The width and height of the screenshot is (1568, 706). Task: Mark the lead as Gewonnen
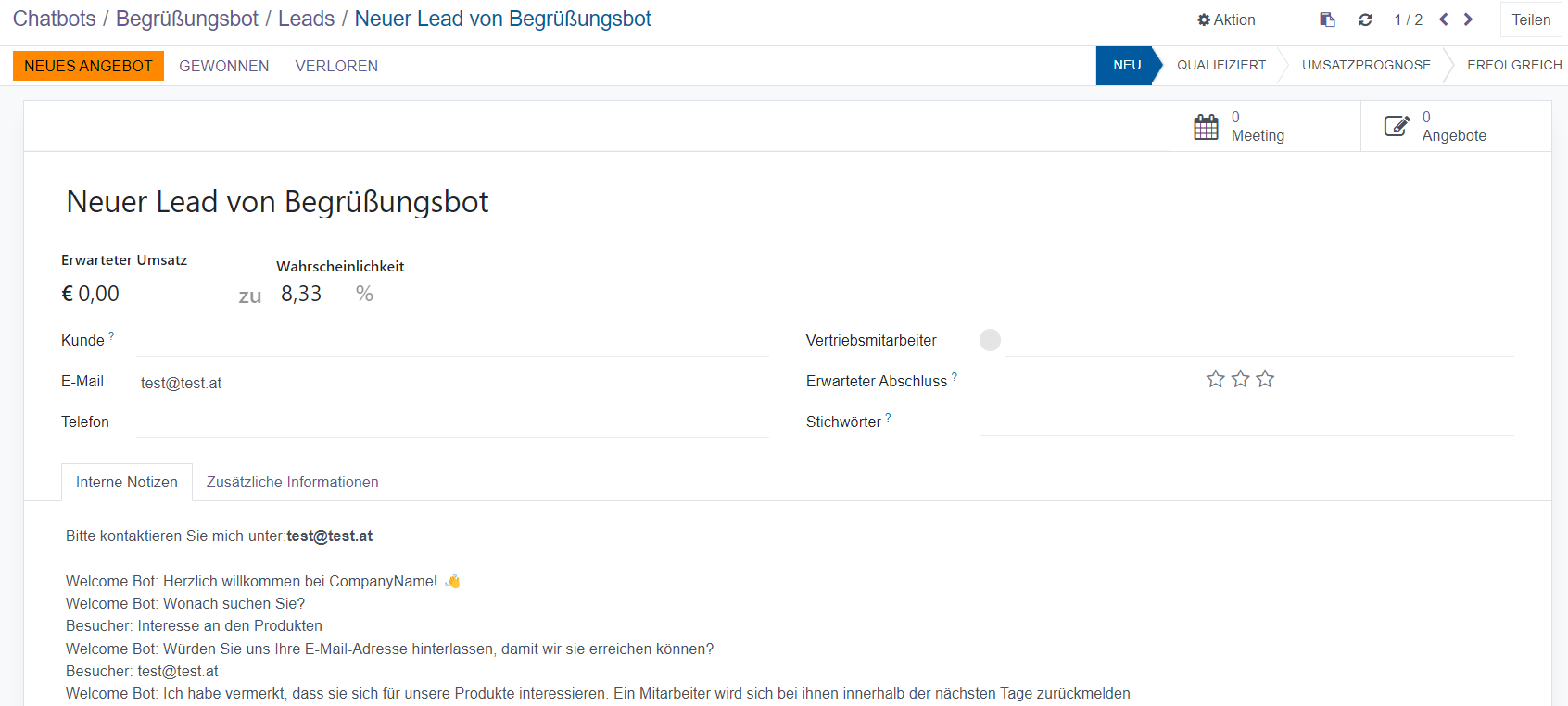(223, 66)
